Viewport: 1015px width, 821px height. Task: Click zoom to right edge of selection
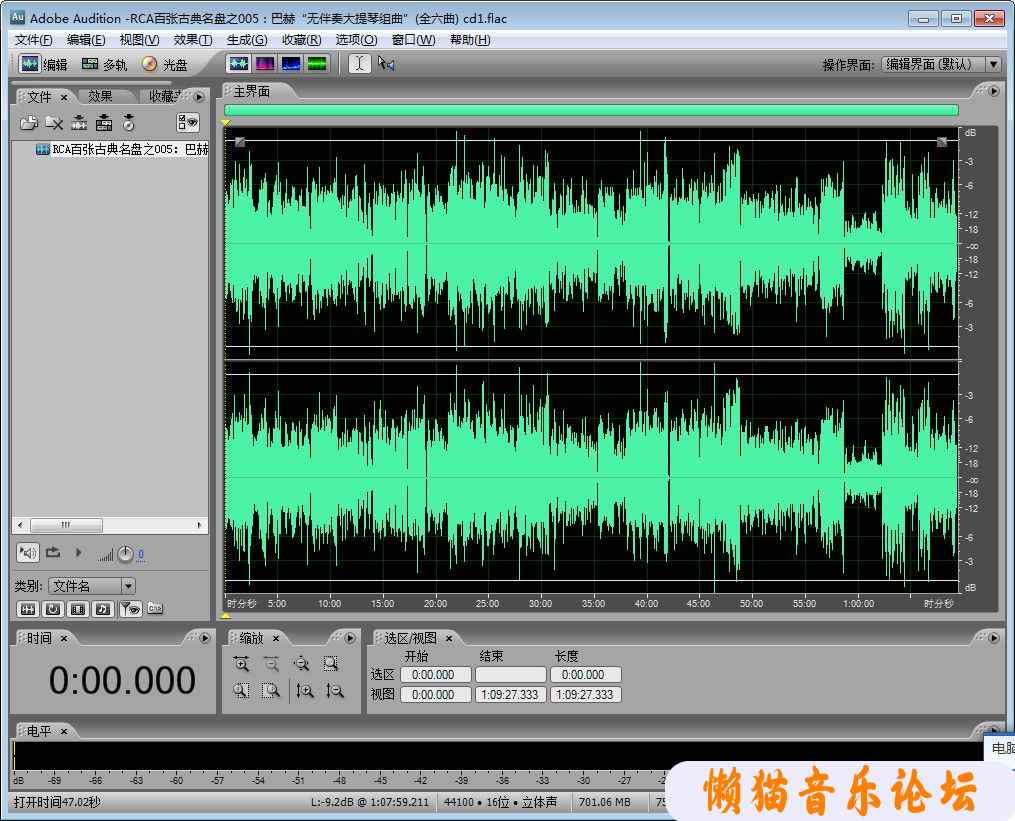271,691
